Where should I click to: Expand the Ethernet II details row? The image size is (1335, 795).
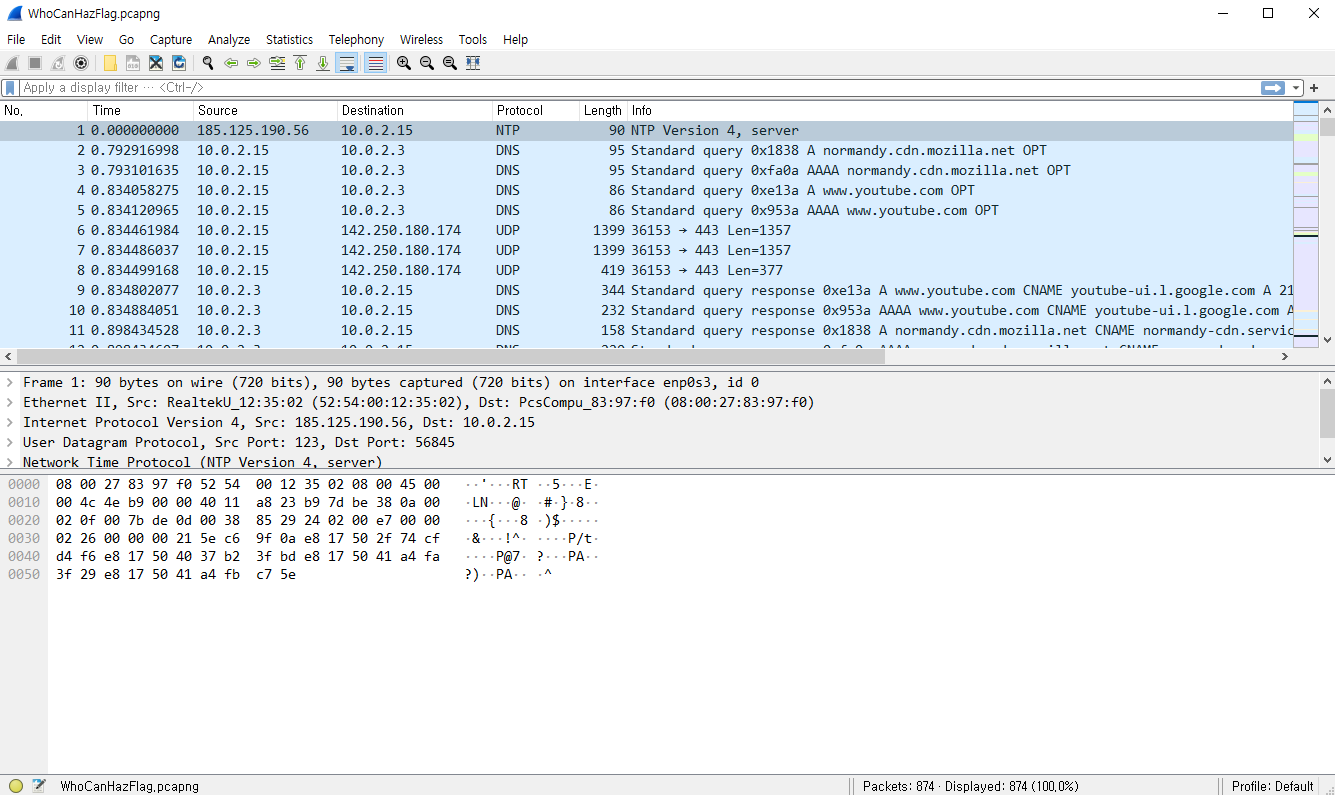(x=10, y=402)
